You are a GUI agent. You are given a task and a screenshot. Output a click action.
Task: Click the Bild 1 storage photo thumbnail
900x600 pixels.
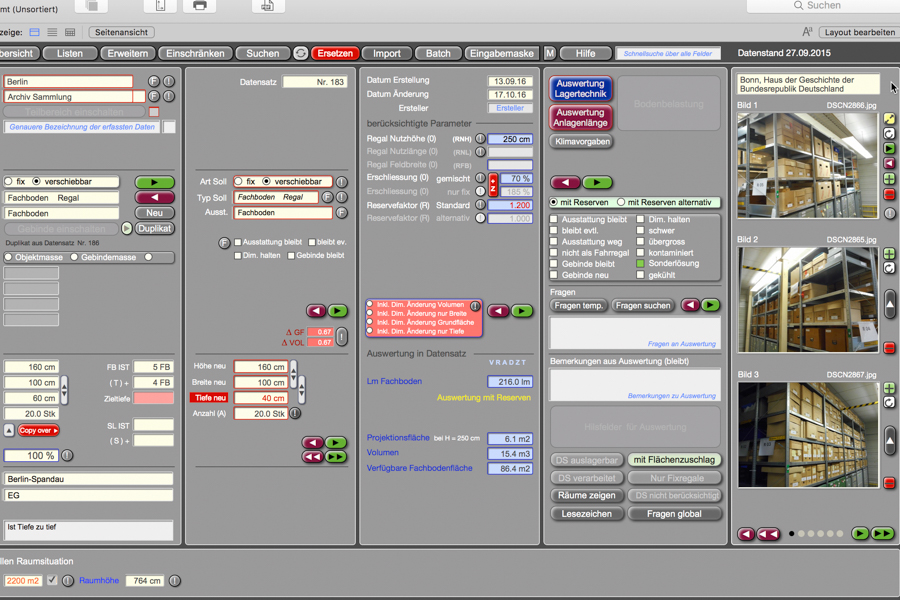coord(807,165)
